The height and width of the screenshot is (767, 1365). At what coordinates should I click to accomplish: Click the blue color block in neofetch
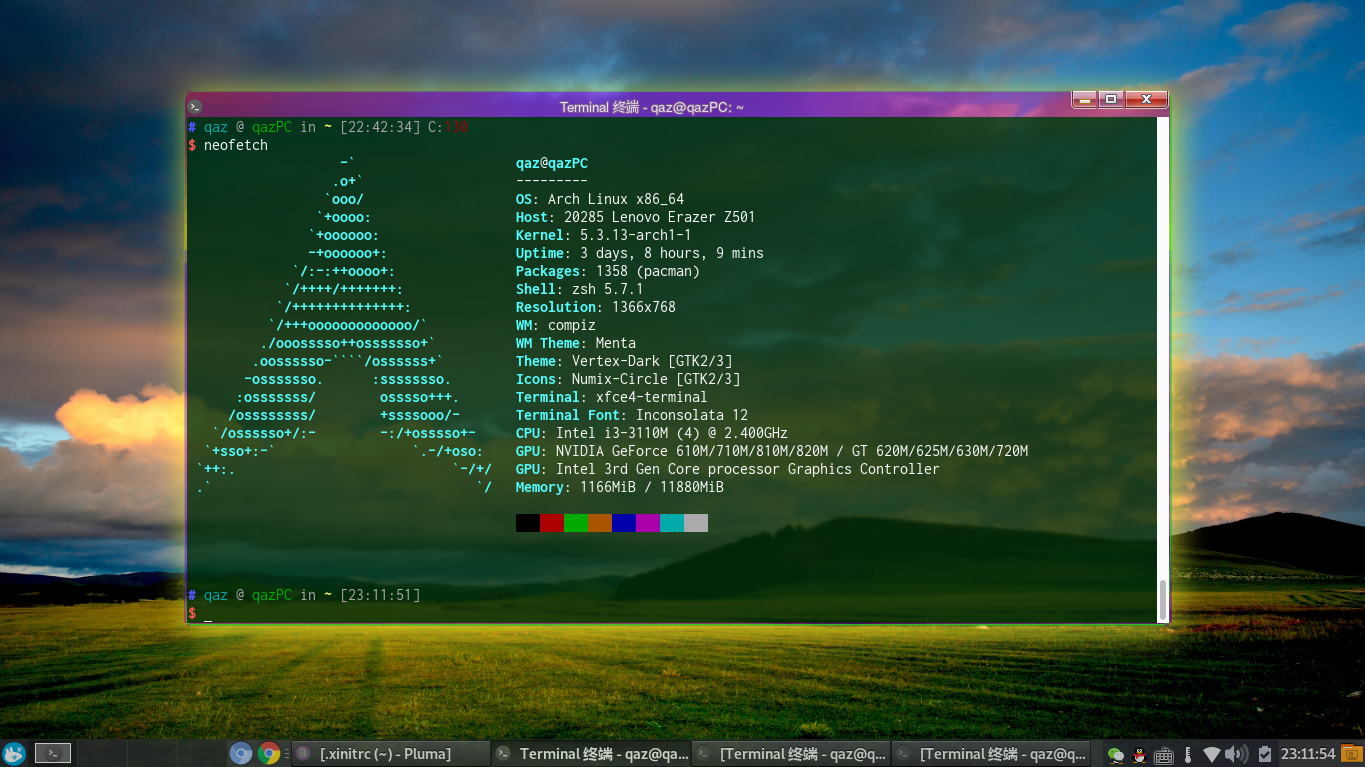(624, 523)
